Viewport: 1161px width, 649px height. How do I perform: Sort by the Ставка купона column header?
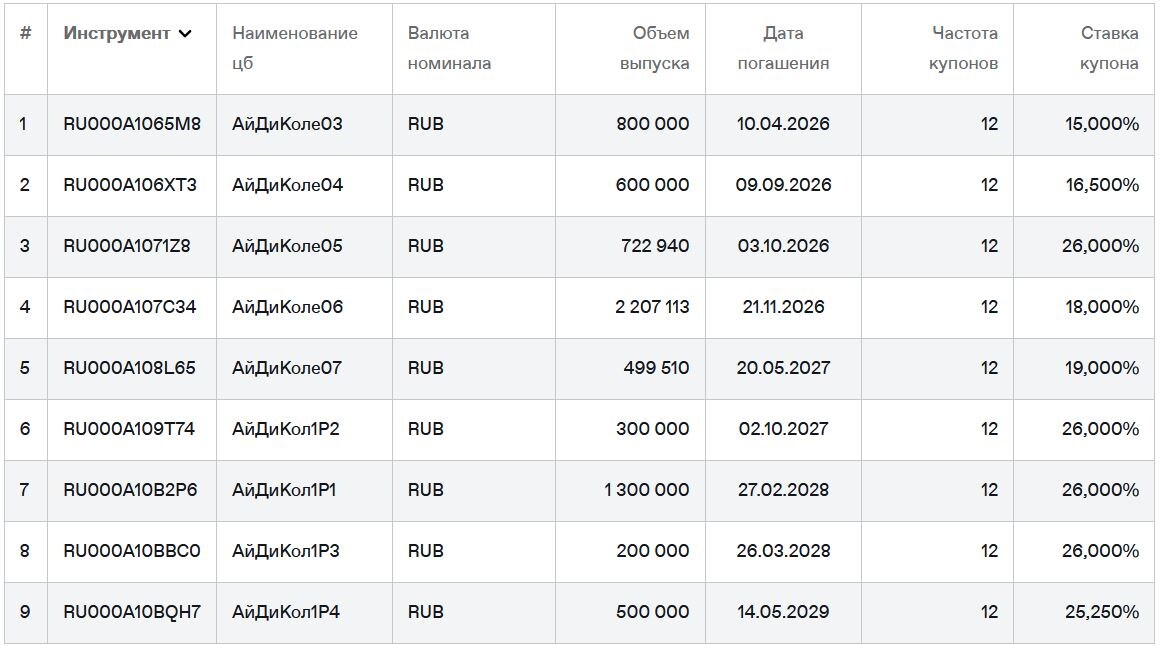tap(1095, 48)
